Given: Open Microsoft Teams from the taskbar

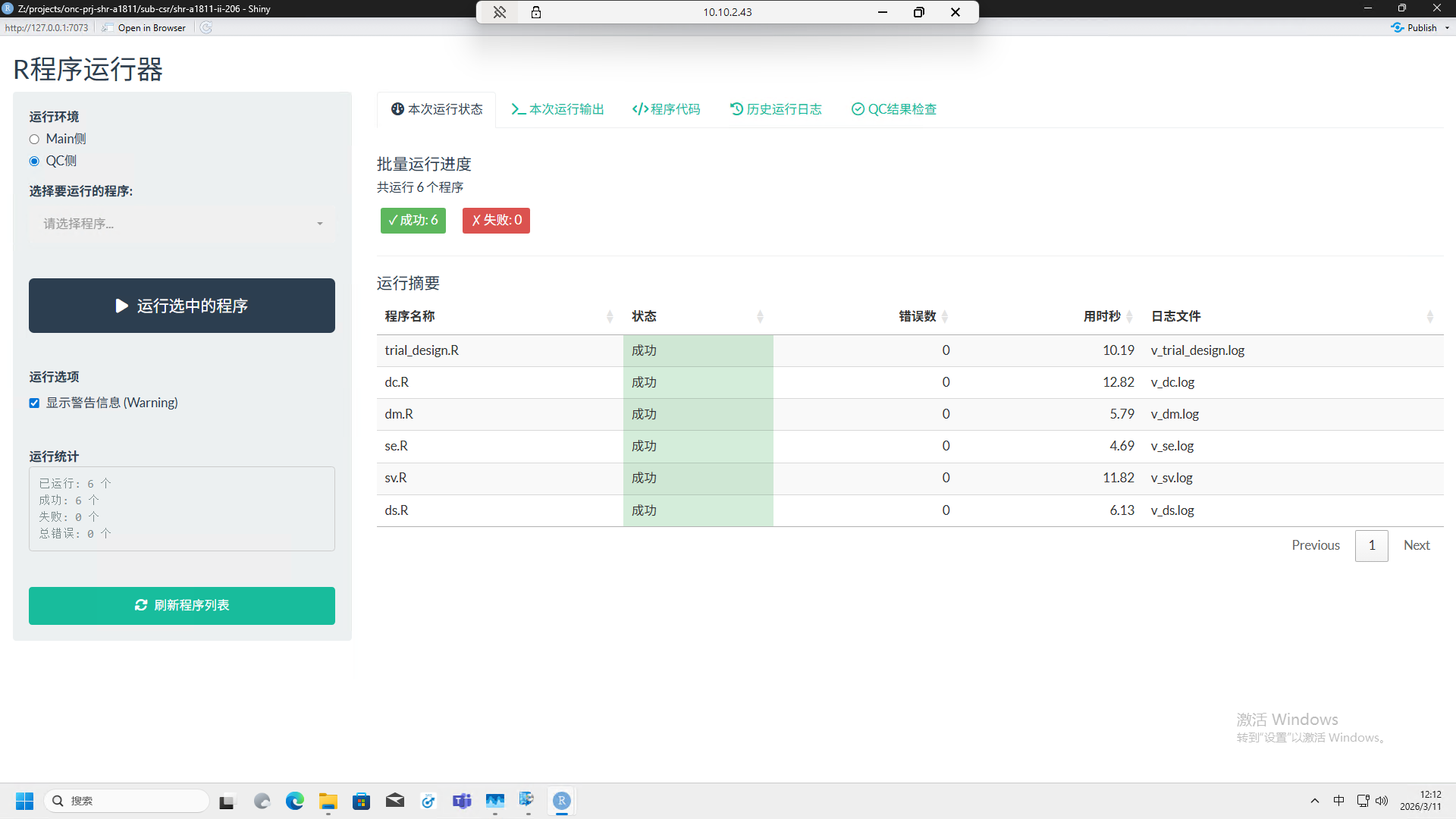Looking at the screenshot, I should point(462,801).
